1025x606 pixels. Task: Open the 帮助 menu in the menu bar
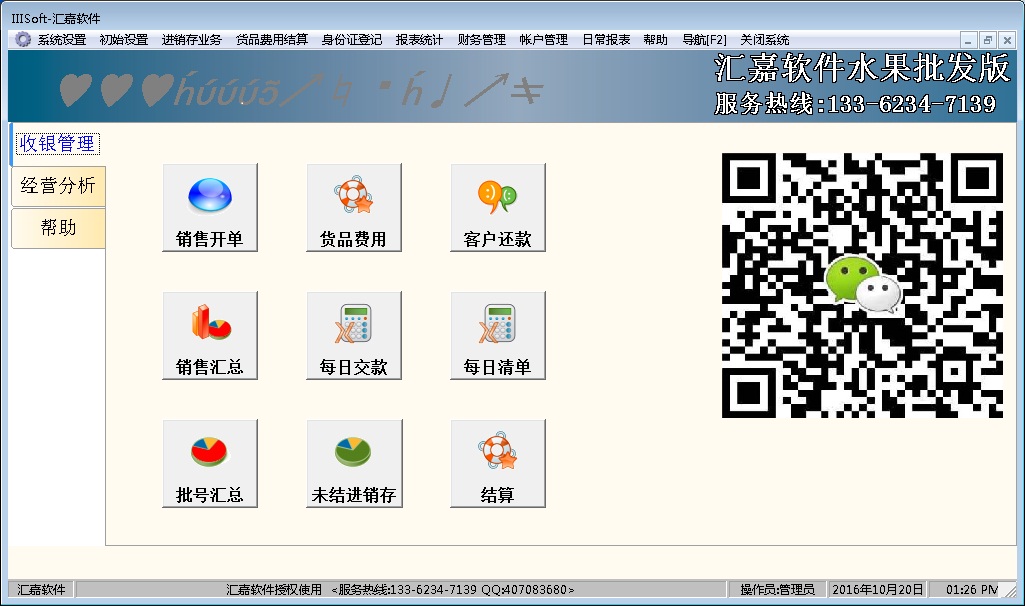656,40
